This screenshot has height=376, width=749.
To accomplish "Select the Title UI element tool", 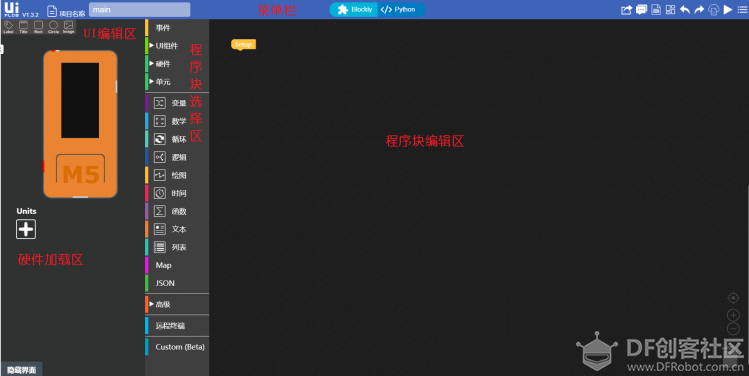I will (23, 27).
